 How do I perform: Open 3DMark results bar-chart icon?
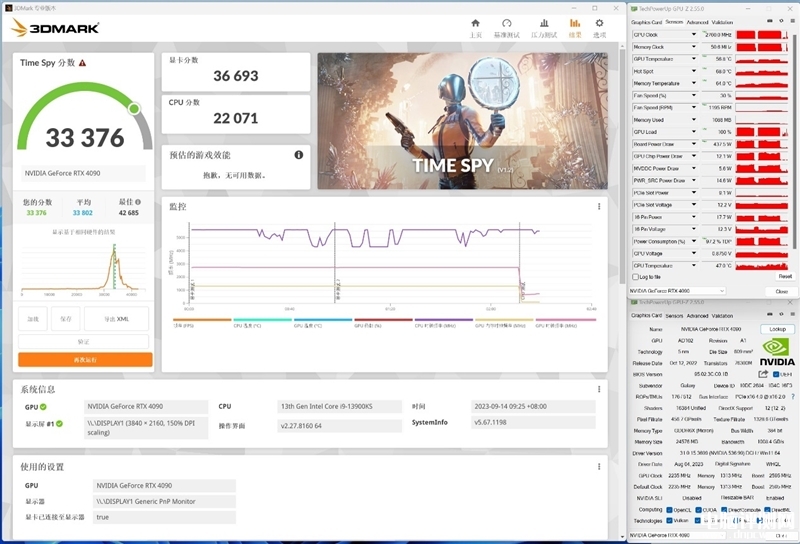tap(575, 23)
